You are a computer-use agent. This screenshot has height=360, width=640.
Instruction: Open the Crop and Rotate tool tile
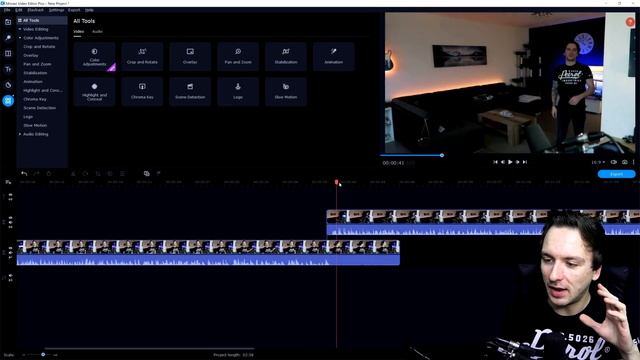(x=142, y=57)
